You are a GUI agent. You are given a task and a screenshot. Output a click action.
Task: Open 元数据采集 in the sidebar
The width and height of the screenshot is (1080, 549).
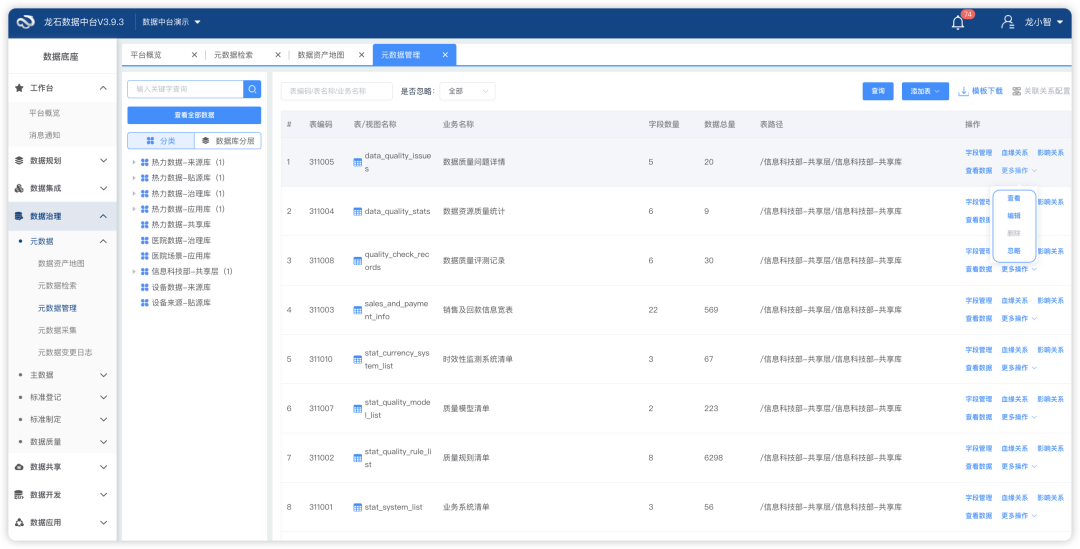click(x=57, y=331)
